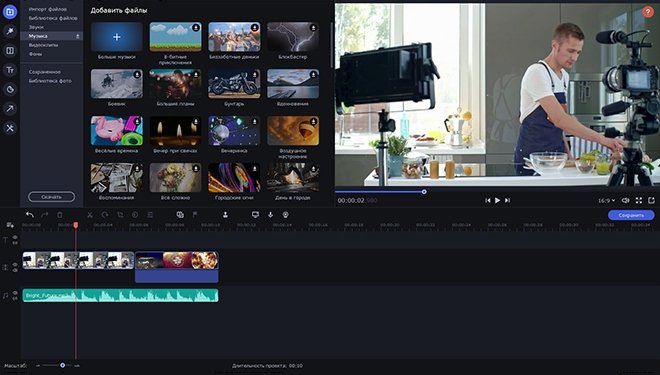660x375 pixels.
Task: Click the scissors split icon
Action: point(90,215)
